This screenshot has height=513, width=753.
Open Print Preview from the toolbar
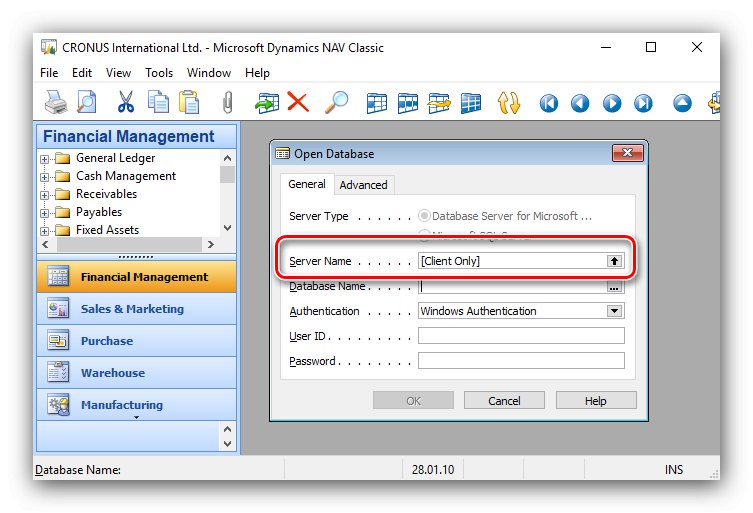[87, 102]
